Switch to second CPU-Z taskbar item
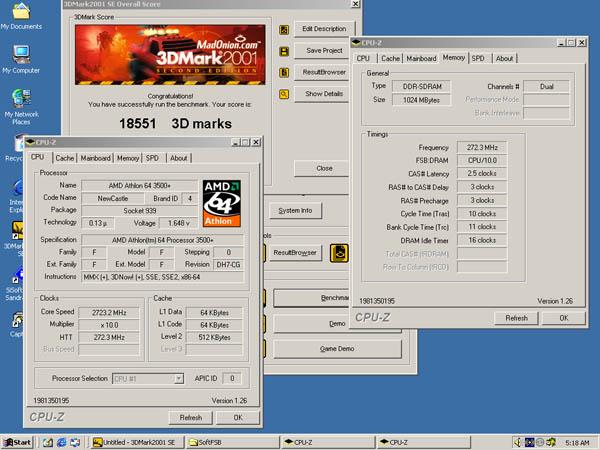The width and height of the screenshot is (600, 450). click(x=423, y=442)
